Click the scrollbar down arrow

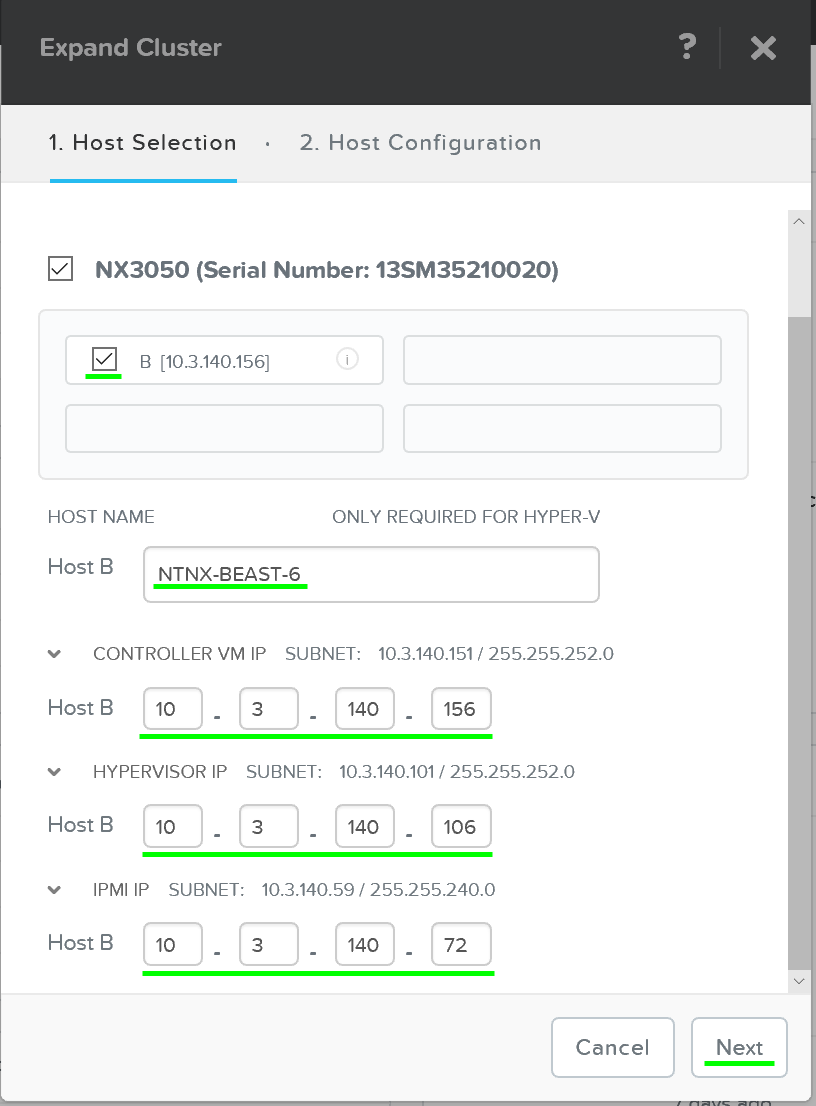click(x=799, y=980)
